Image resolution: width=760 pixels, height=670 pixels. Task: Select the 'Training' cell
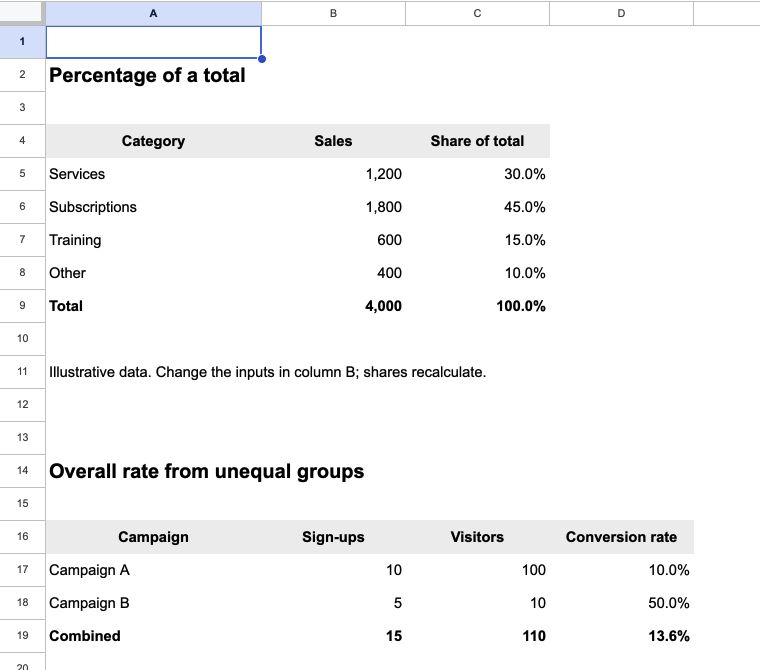tap(154, 240)
